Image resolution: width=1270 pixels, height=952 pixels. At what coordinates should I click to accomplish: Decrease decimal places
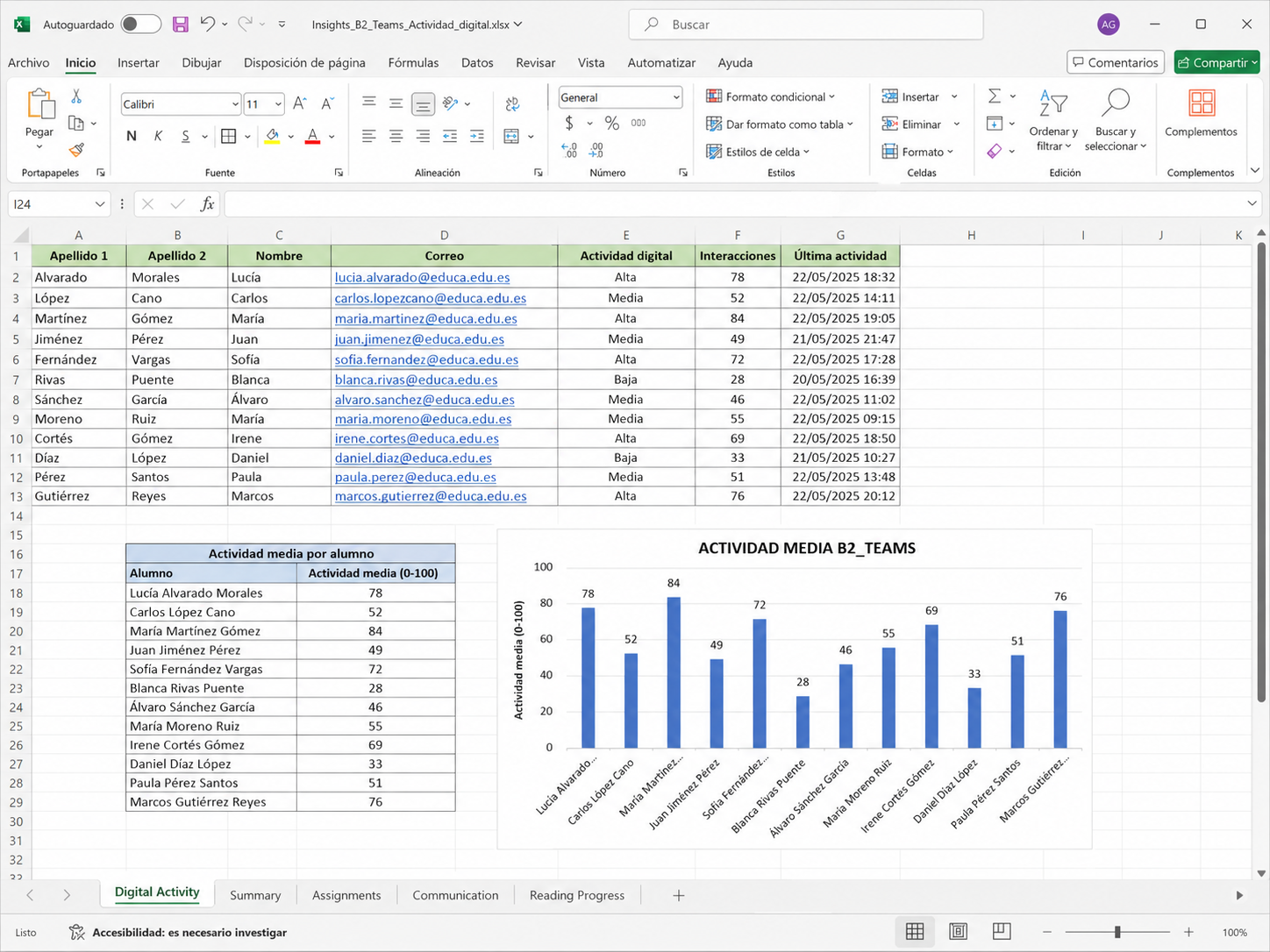click(x=596, y=151)
